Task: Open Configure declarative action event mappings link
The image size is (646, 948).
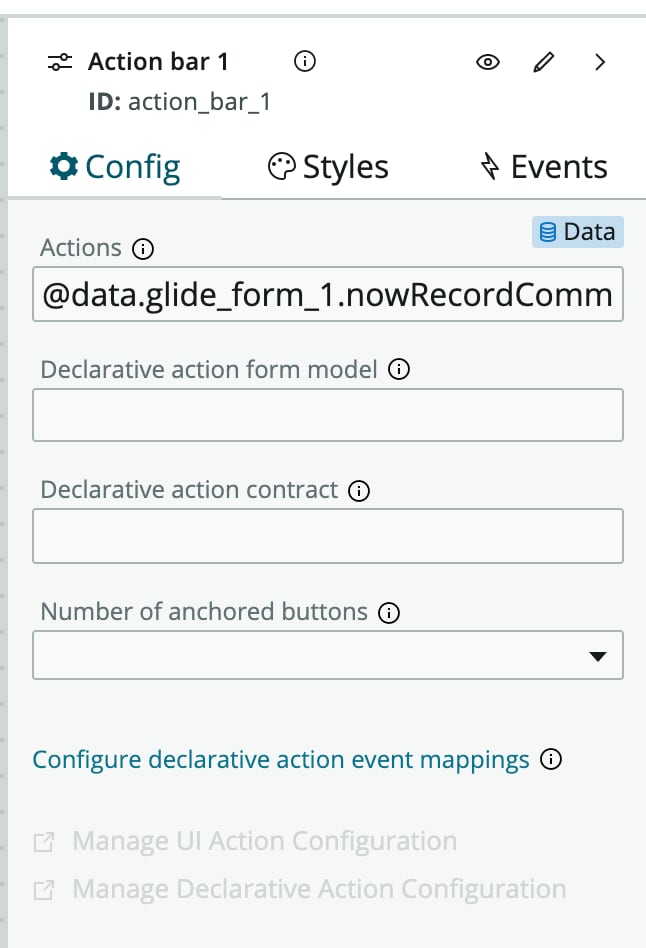Action: (281, 760)
